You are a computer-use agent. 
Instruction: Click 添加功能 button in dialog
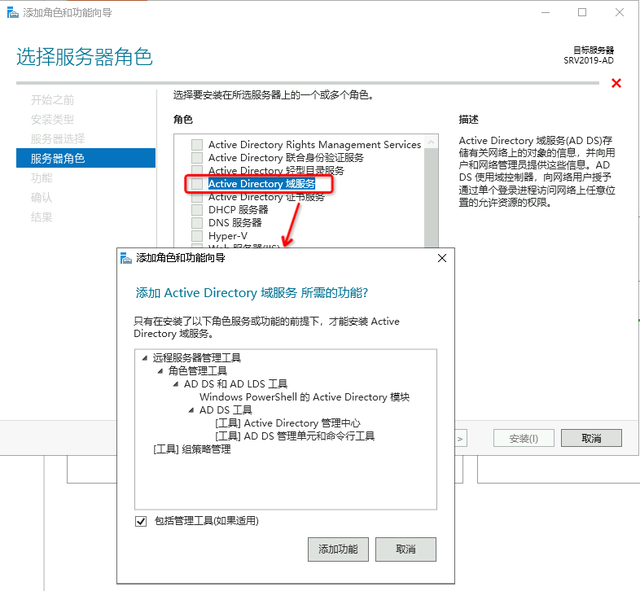click(338, 549)
